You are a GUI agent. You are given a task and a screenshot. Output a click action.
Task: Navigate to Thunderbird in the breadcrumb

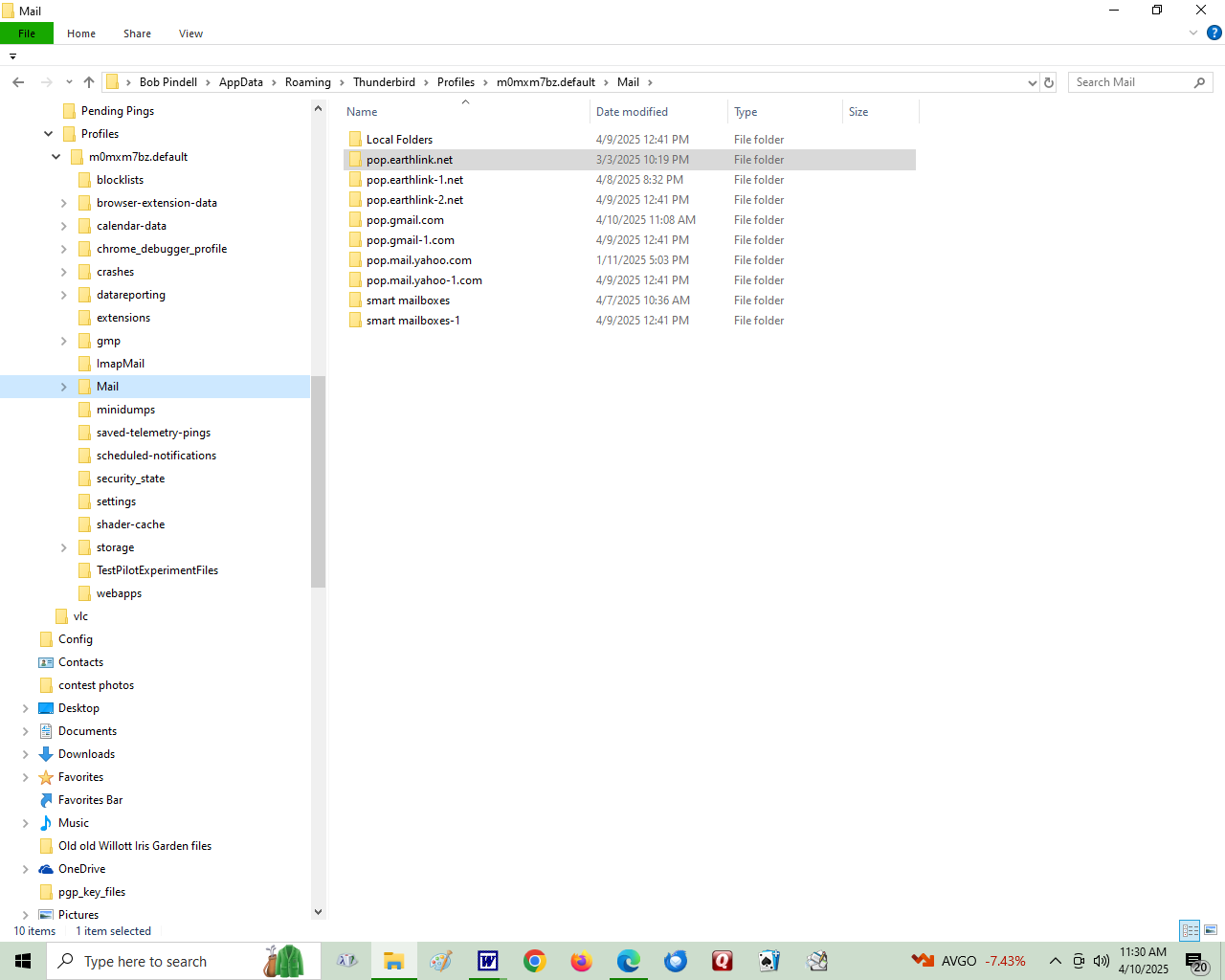click(384, 82)
